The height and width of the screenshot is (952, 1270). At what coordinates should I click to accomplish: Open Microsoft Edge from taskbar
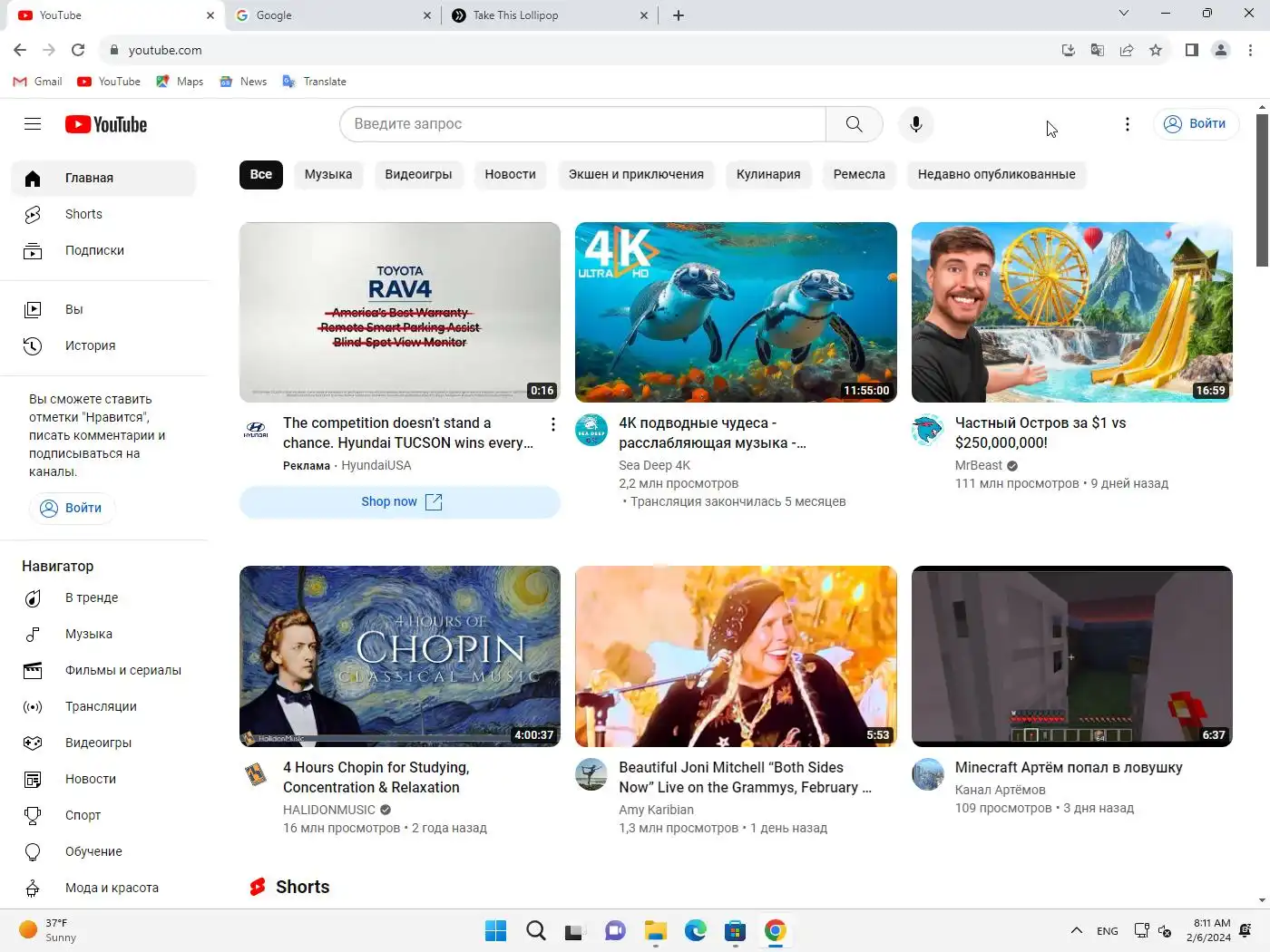tap(695, 930)
